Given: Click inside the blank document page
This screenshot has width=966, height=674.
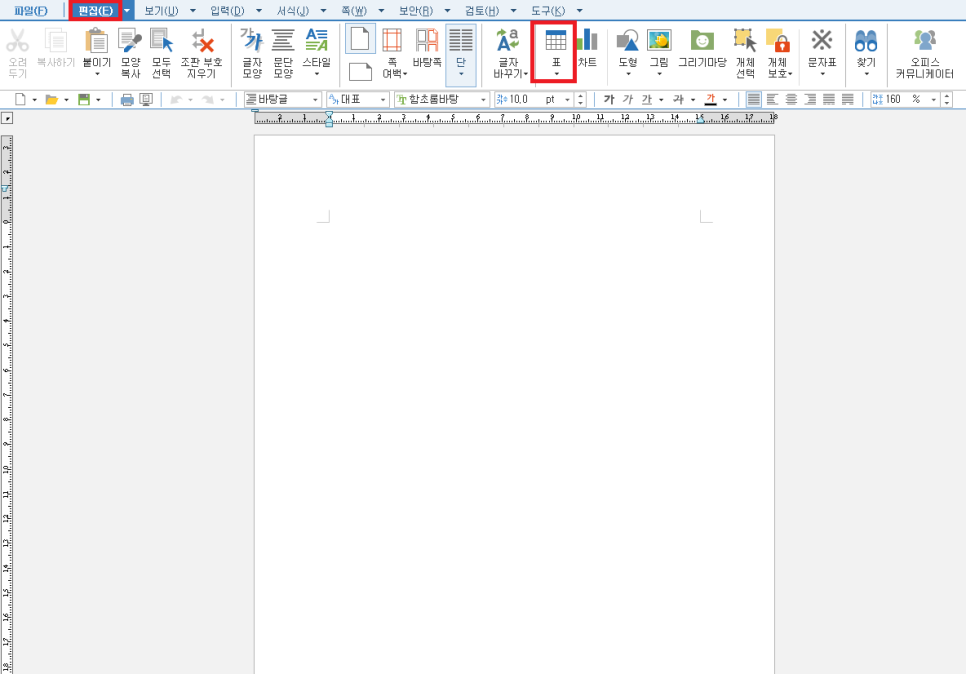Looking at the screenshot, I should [x=514, y=404].
